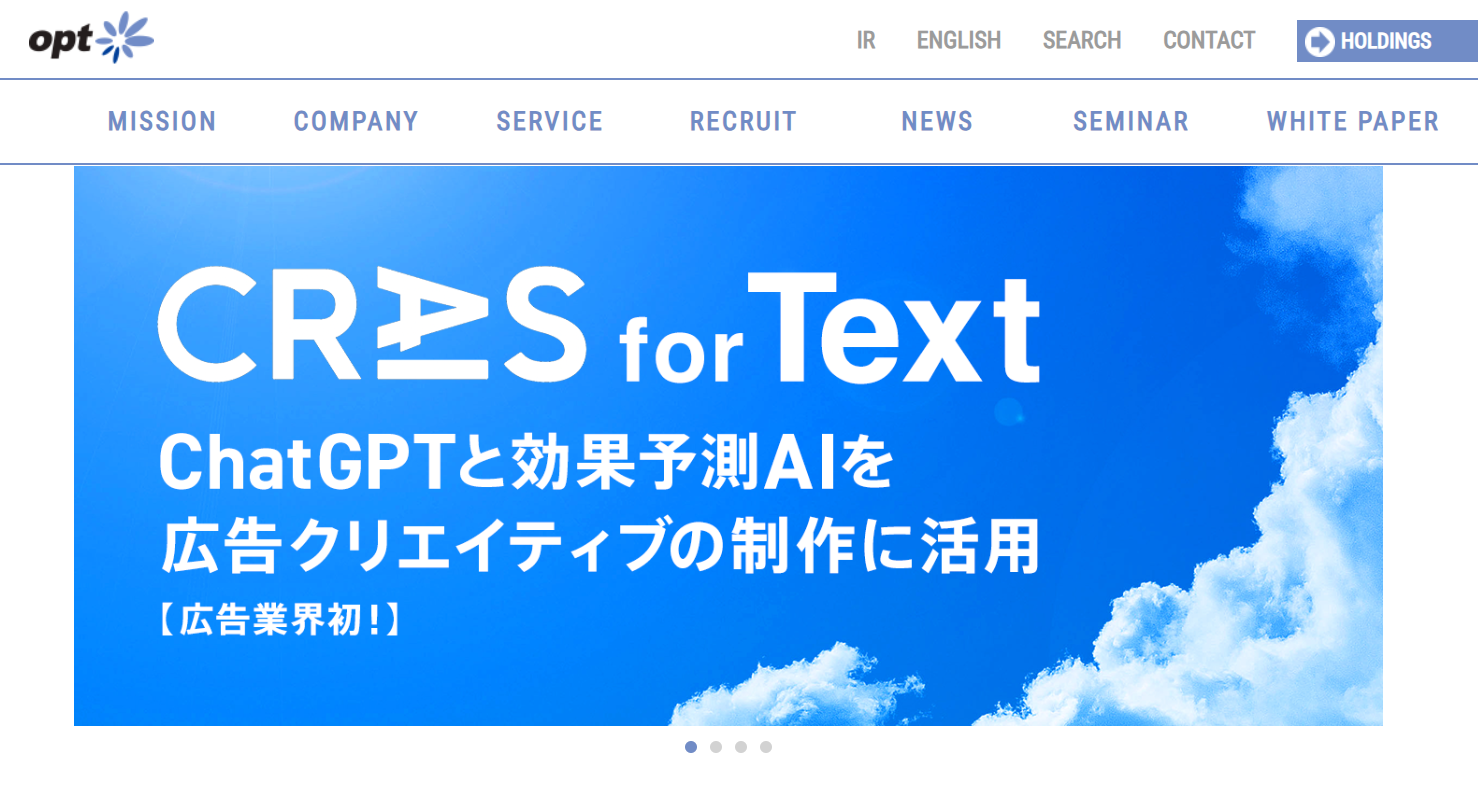Screen dimensions: 1478x806
Task: Open the COMPANY menu item
Action: point(356,122)
